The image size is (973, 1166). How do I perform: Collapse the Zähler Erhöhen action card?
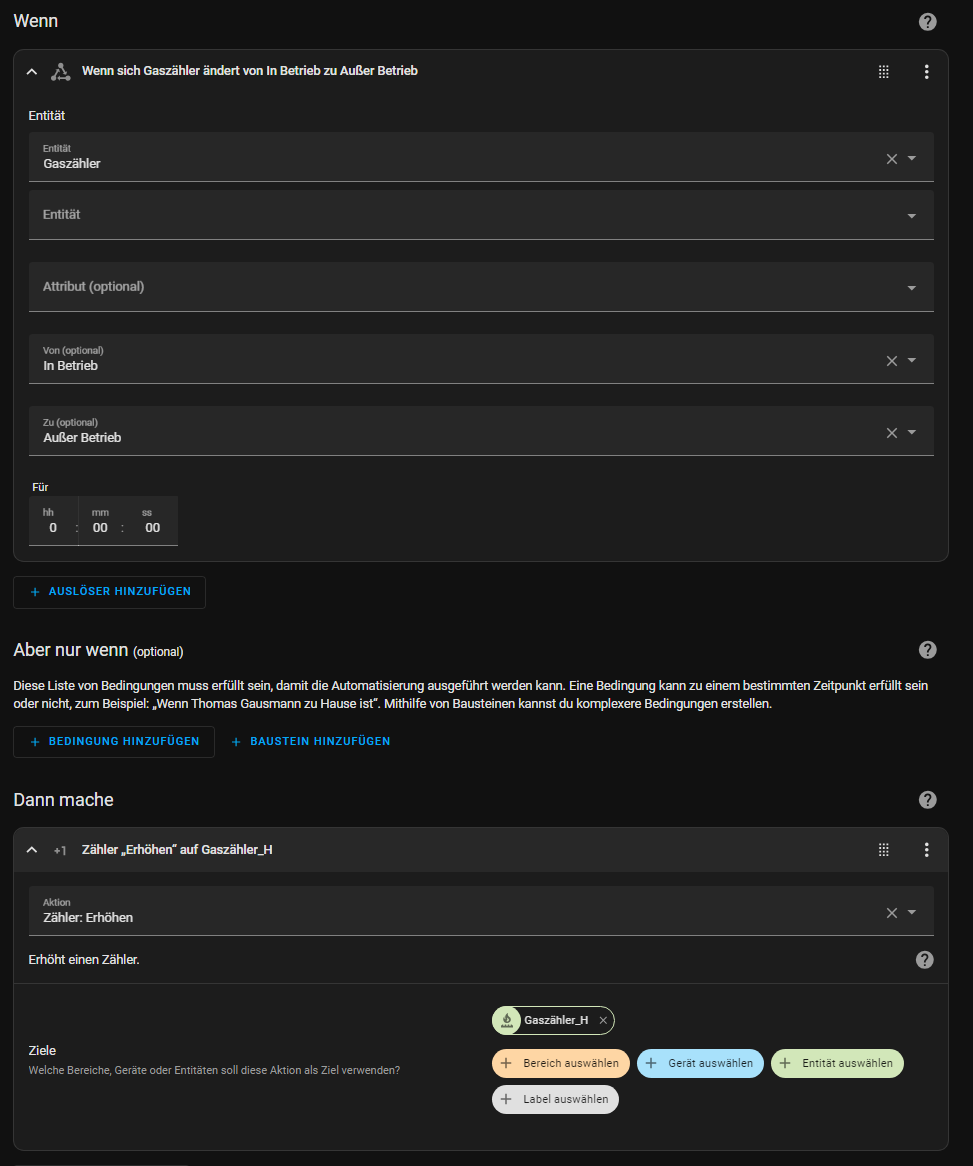pos(32,850)
